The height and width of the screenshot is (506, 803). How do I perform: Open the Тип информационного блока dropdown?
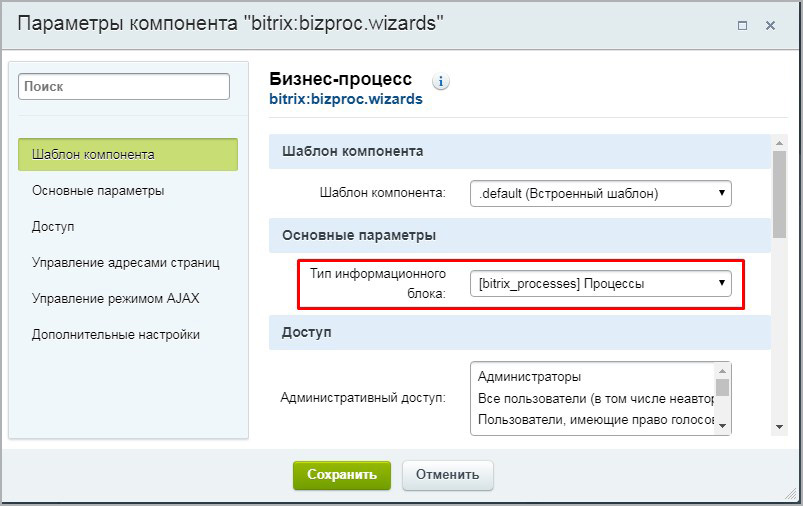[600, 284]
